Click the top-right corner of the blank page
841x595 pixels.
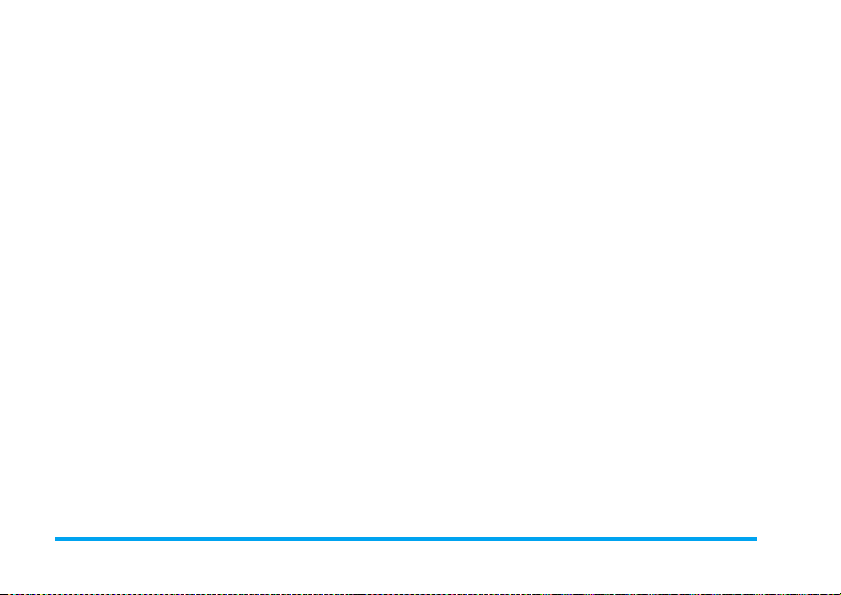pyautogui.click(x=835, y=5)
